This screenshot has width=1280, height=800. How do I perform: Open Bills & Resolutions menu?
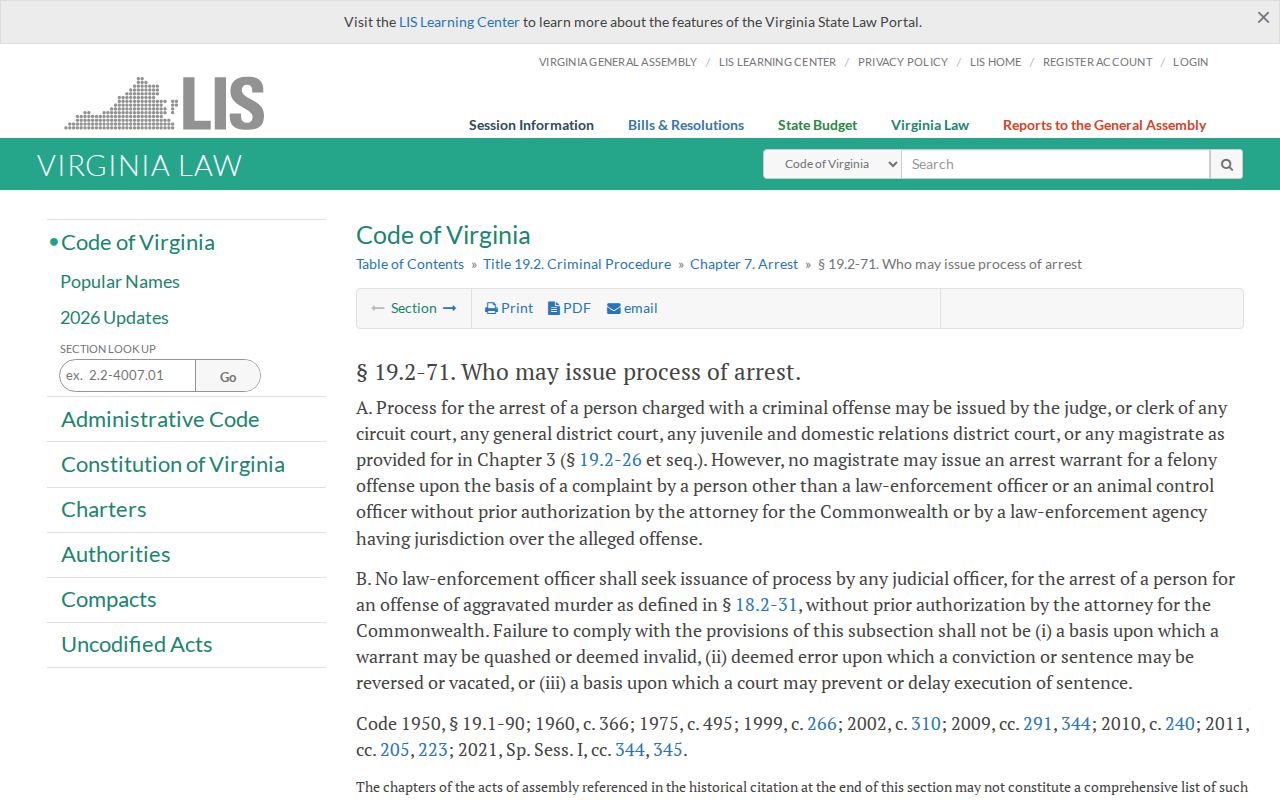(686, 125)
